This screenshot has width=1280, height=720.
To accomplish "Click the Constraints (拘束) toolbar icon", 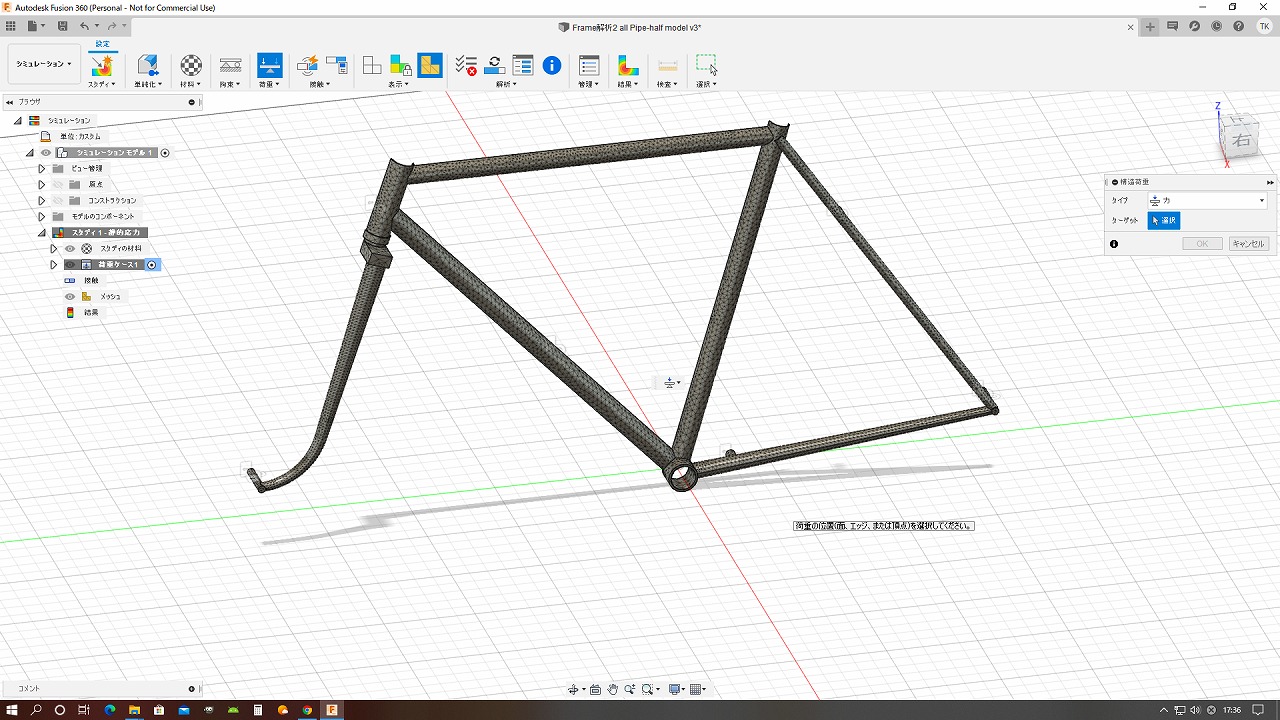I will 230,66.
